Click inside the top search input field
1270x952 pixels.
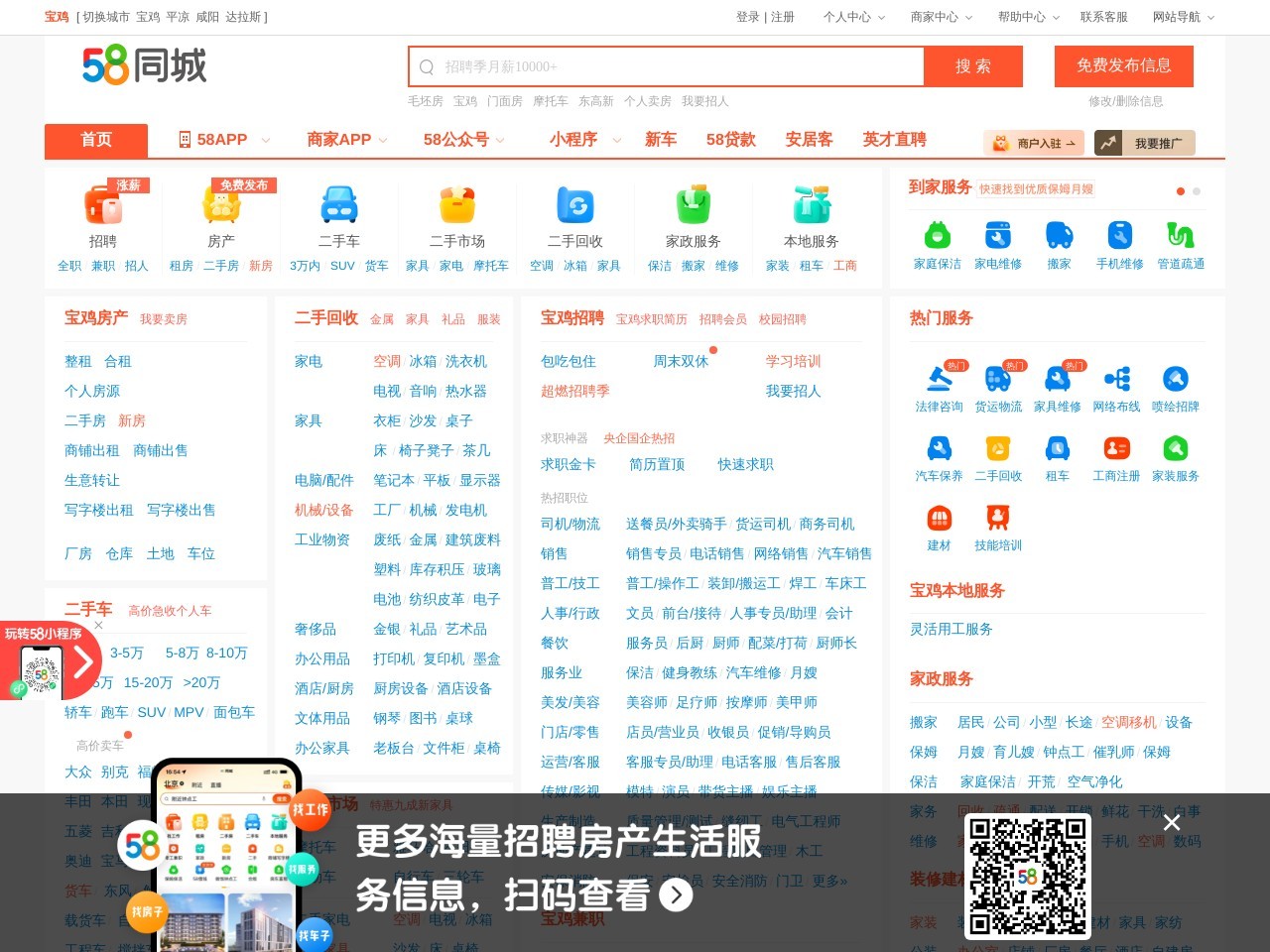(665, 66)
